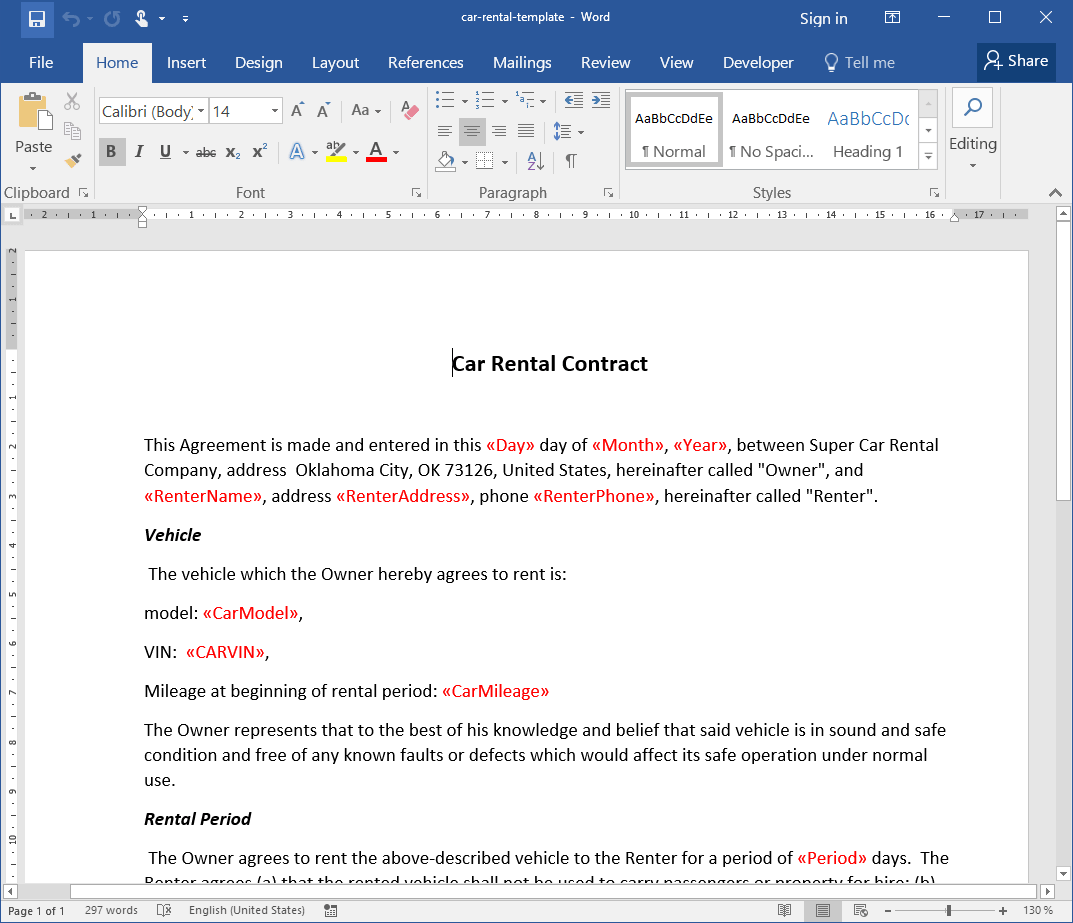
Task: Open the Format Painter
Action: (x=71, y=159)
